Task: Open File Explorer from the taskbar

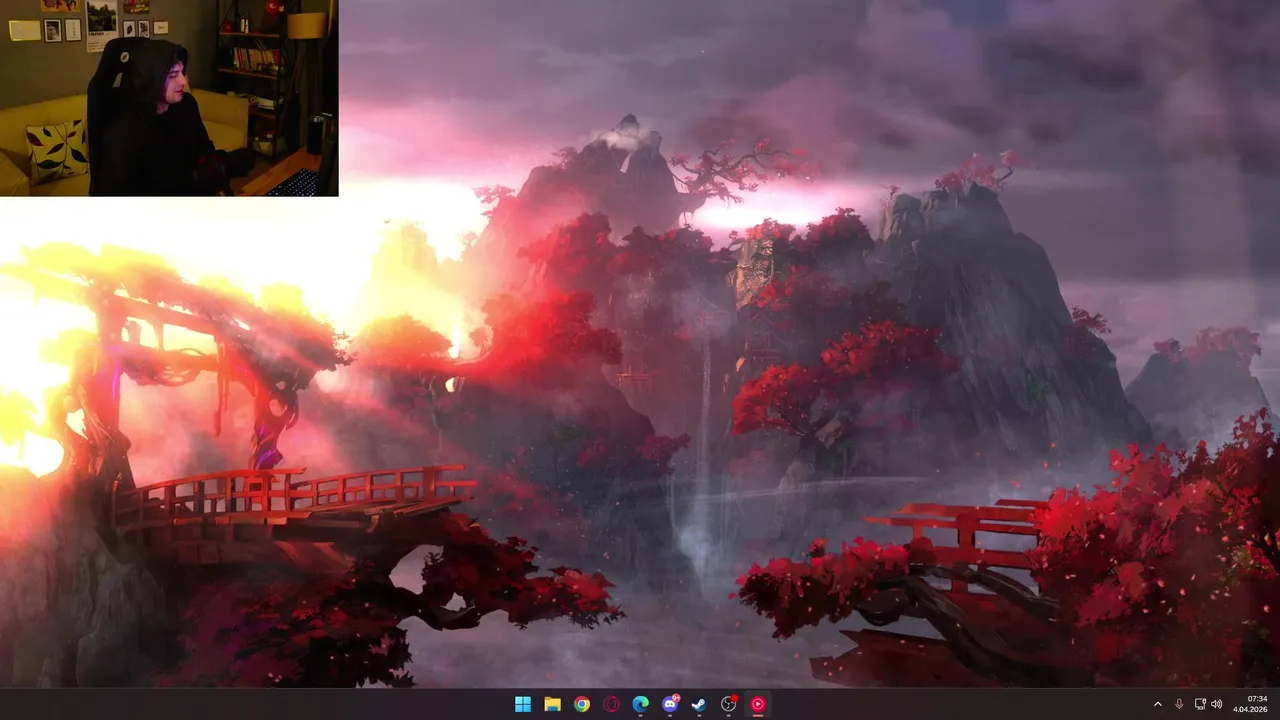Action: click(x=552, y=704)
